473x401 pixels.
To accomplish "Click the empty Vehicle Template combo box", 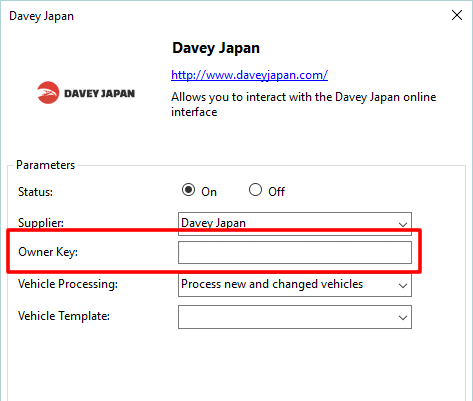I will [295, 317].
